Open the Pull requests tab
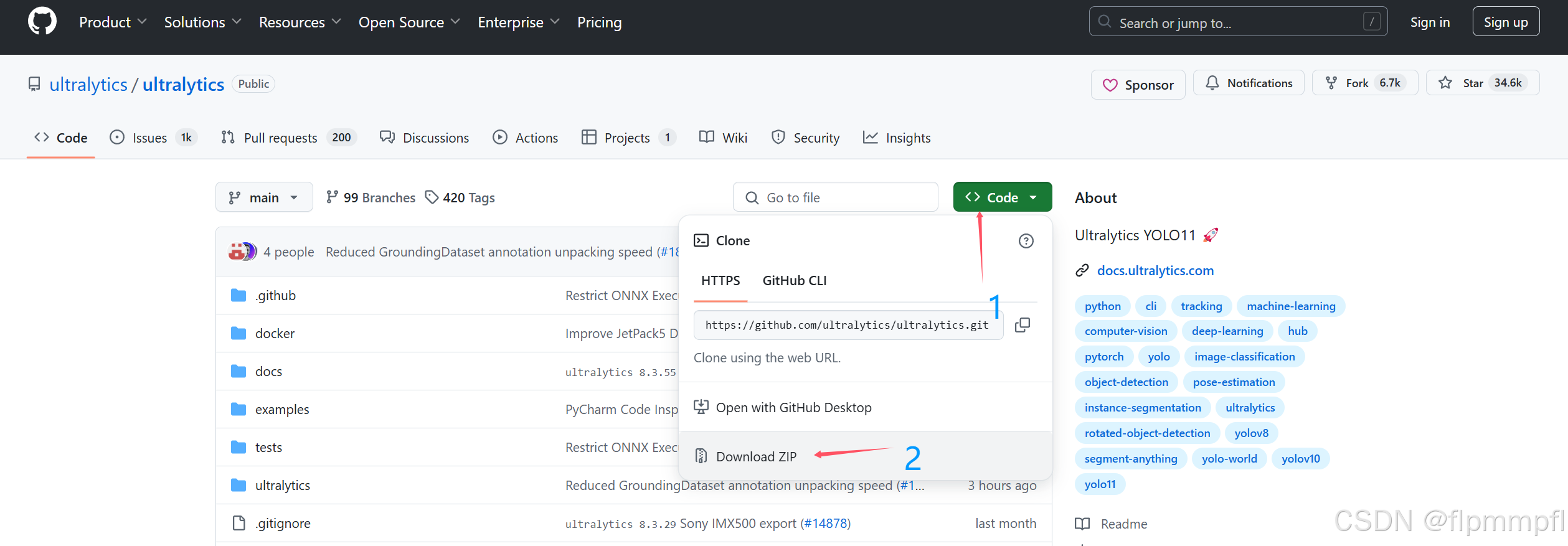Screen dimensions: 1568x546 (289, 138)
